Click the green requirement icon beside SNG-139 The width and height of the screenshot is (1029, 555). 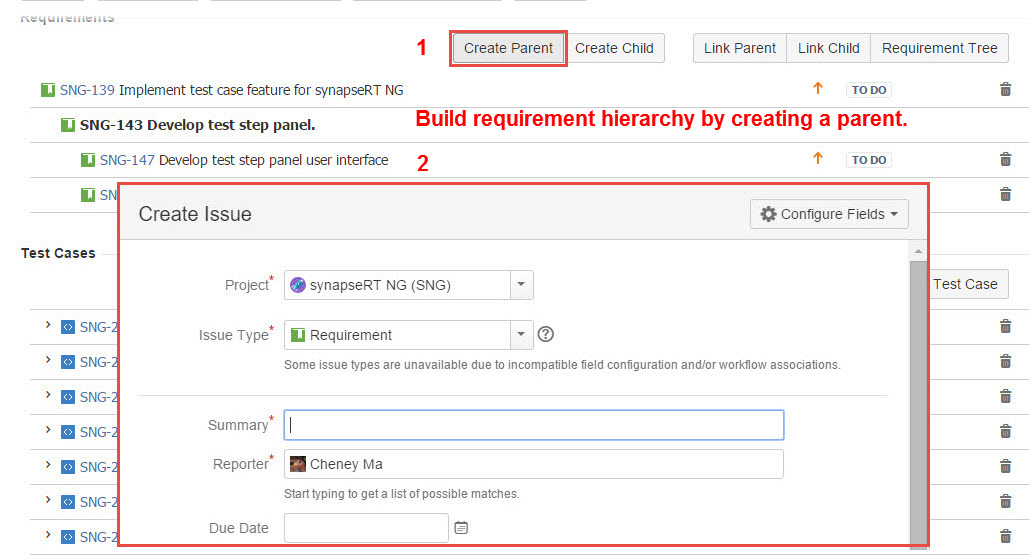click(47, 90)
